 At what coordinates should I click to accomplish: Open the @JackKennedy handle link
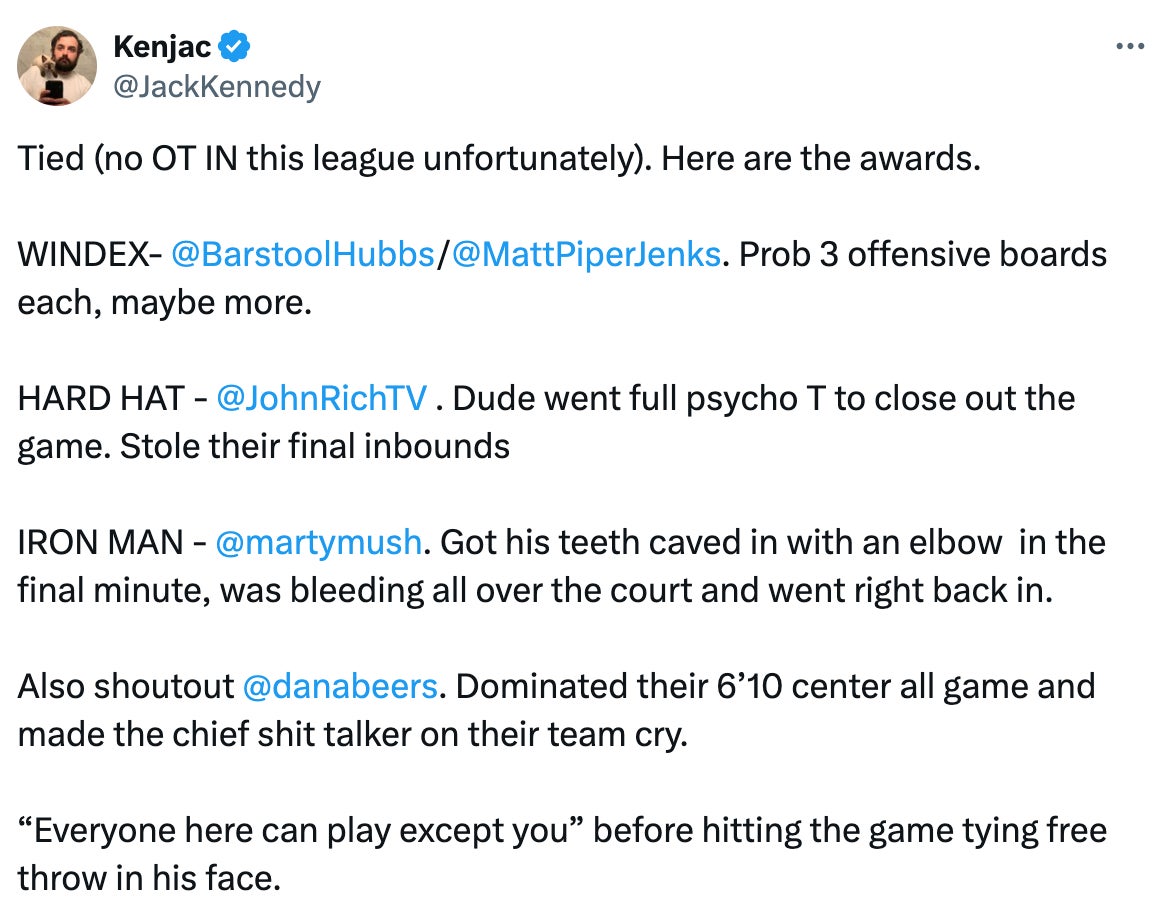pos(217,87)
